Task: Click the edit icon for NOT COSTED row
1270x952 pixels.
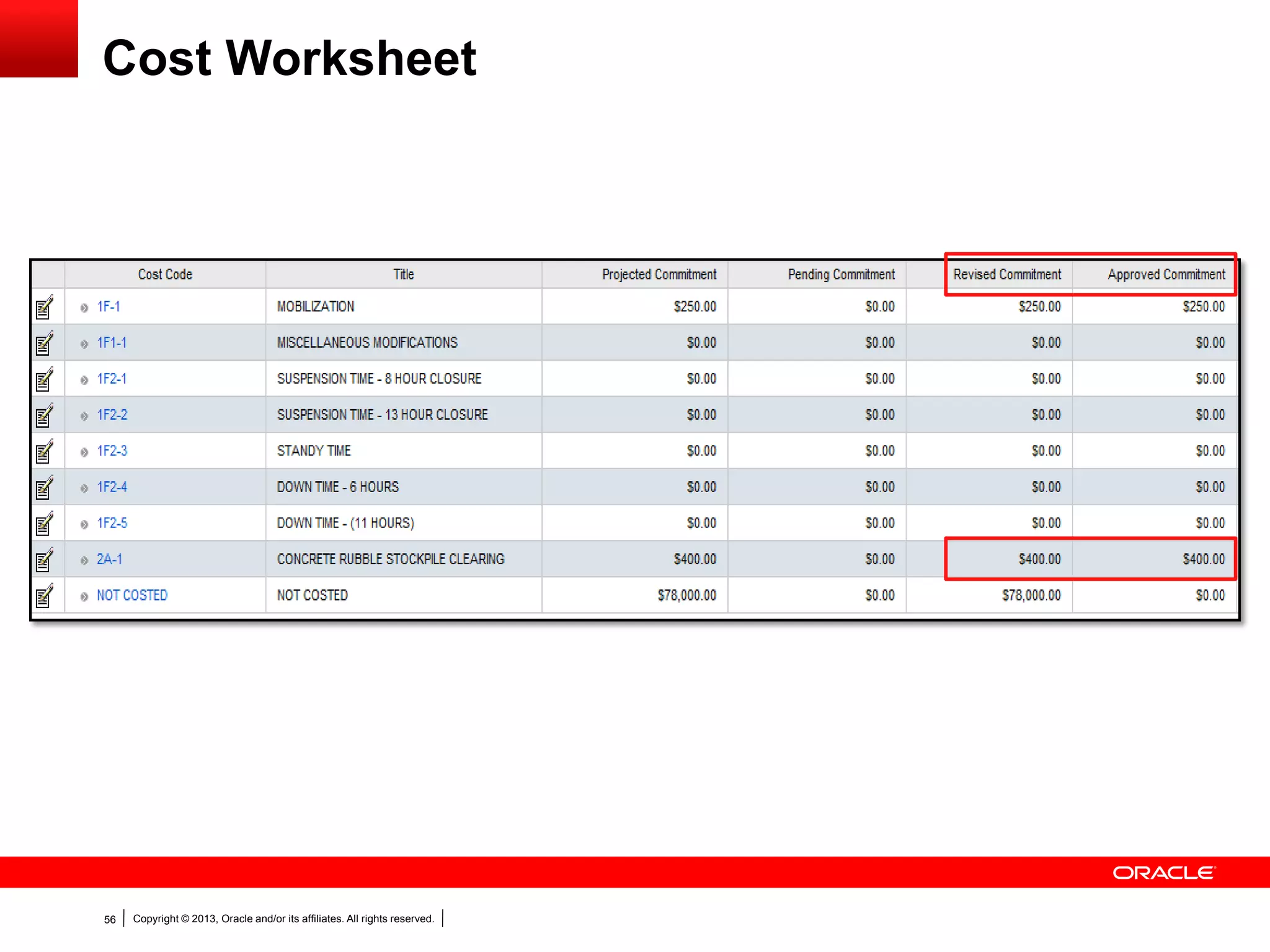Action: click(x=45, y=595)
